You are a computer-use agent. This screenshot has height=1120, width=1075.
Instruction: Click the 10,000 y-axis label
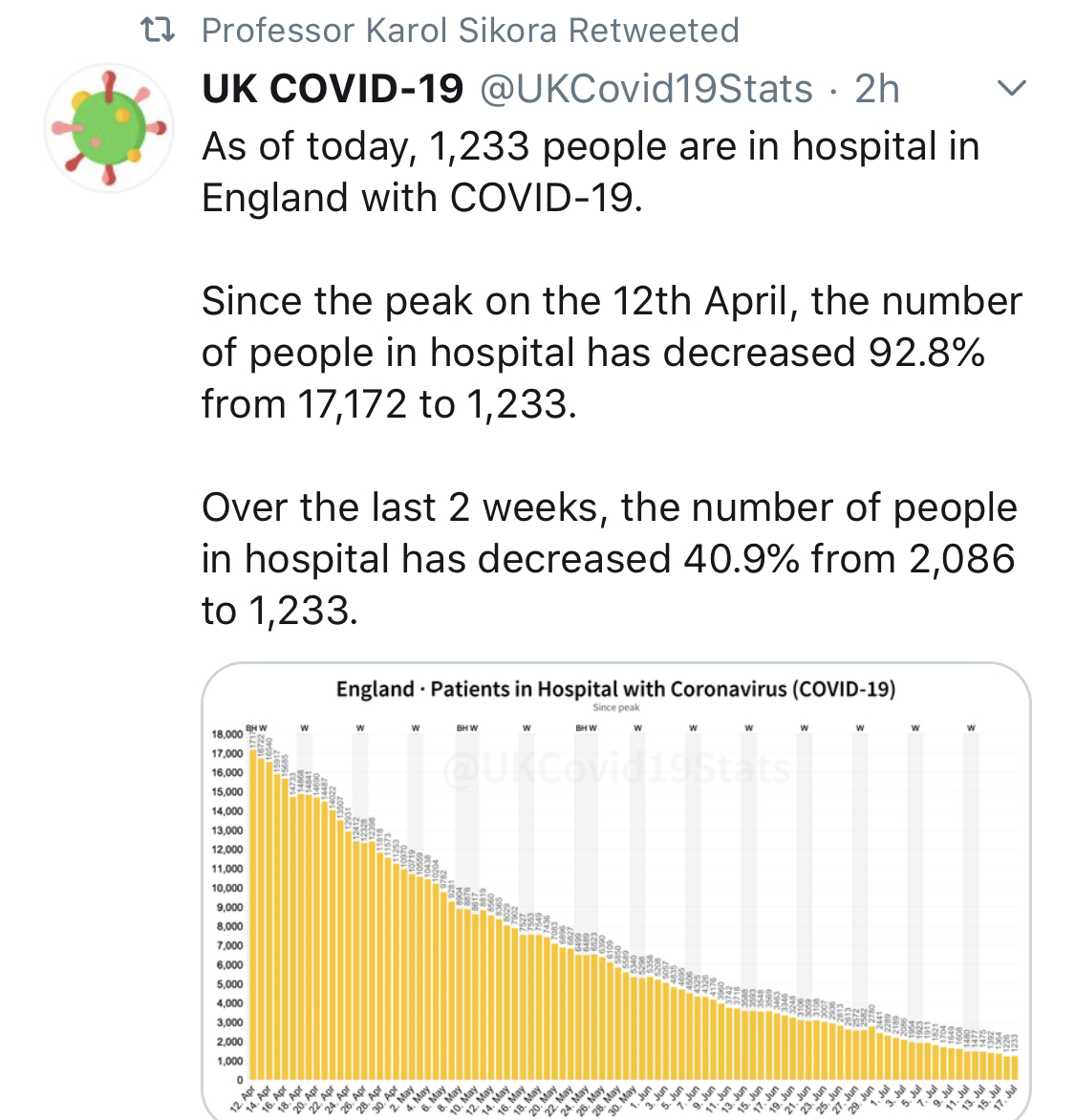227,888
